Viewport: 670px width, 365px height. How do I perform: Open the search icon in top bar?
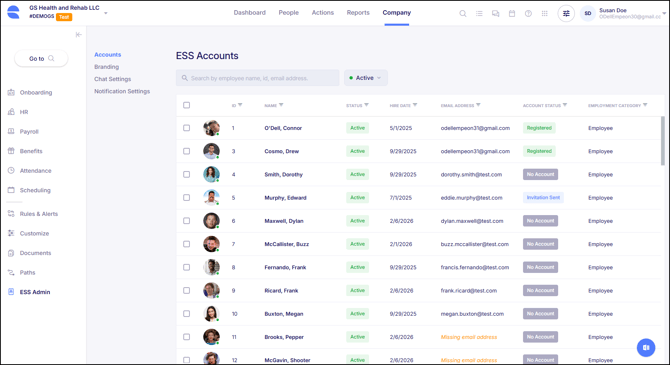tap(463, 13)
